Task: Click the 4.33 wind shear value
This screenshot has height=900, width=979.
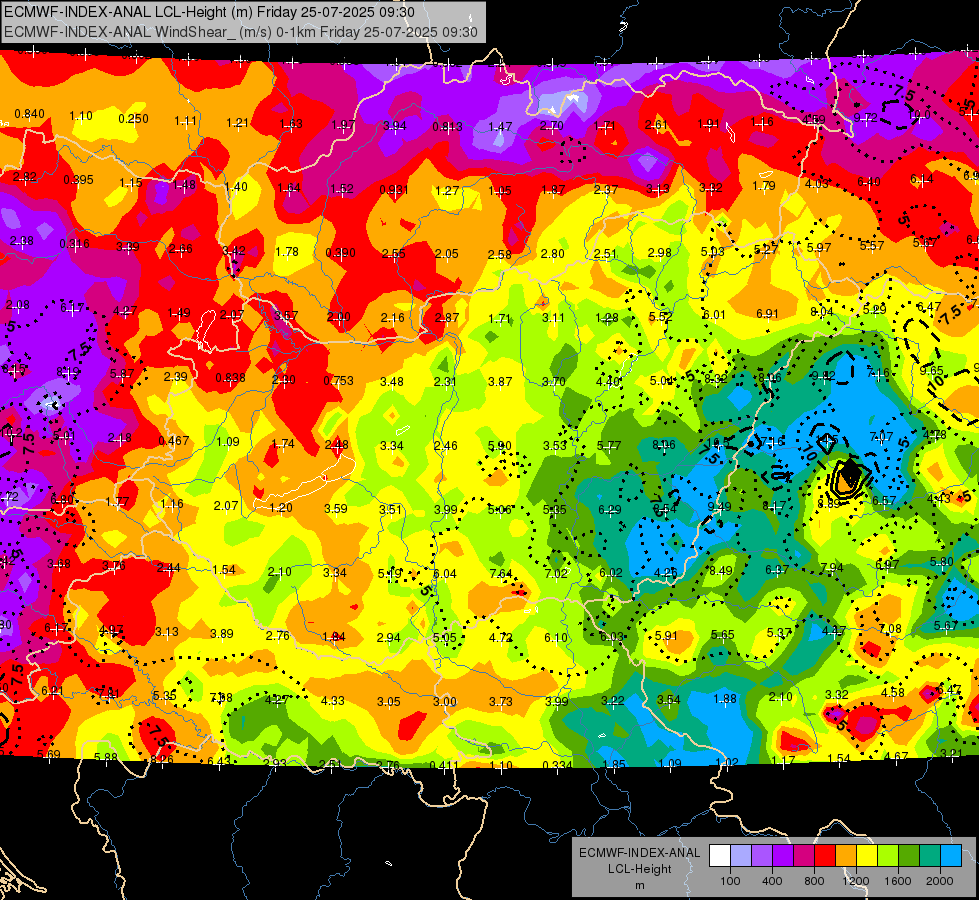Action: pos(332,701)
